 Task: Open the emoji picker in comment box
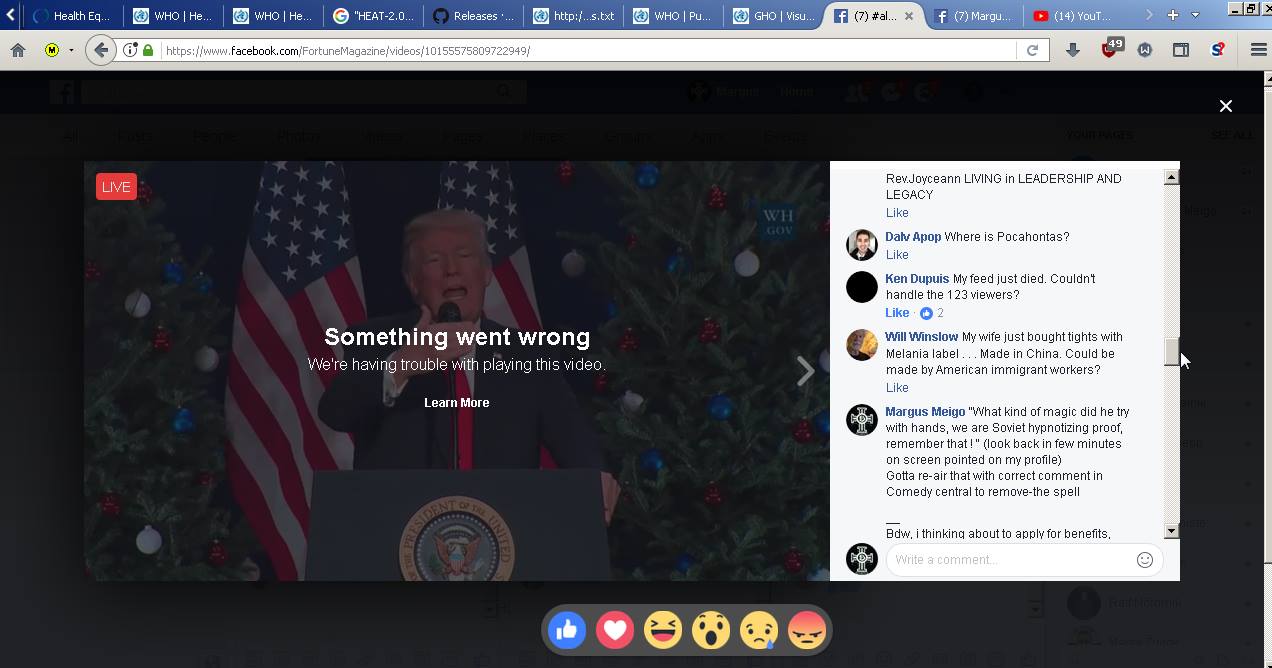(x=1145, y=560)
